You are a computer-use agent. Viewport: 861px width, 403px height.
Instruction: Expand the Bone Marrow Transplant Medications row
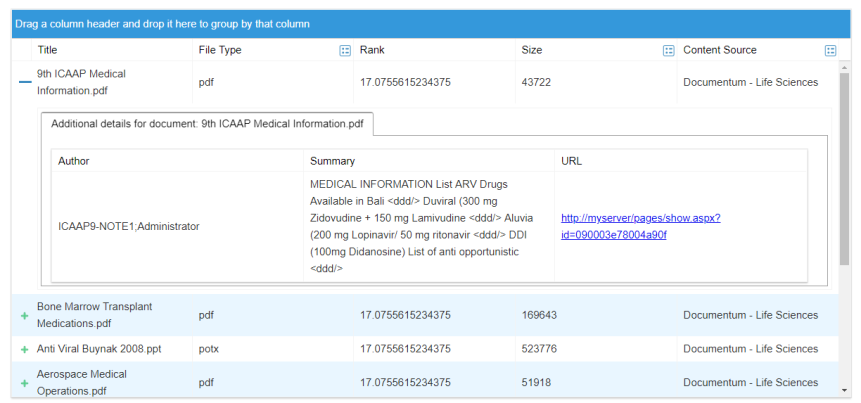pos(25,315)
